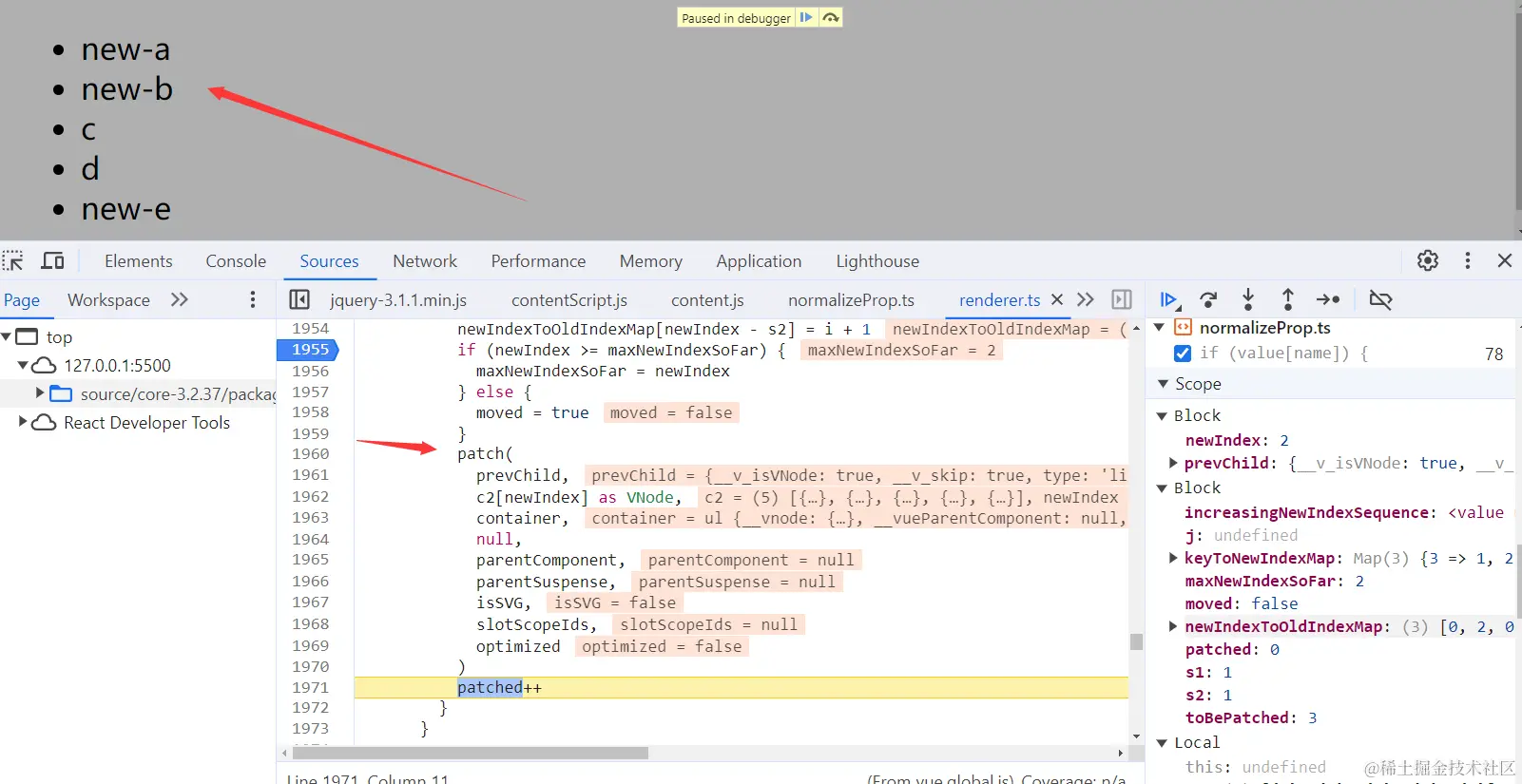The height and width of the screenshot is (784, 1522).
Task: Expand the prevChild object
Action: [1173, 463]
